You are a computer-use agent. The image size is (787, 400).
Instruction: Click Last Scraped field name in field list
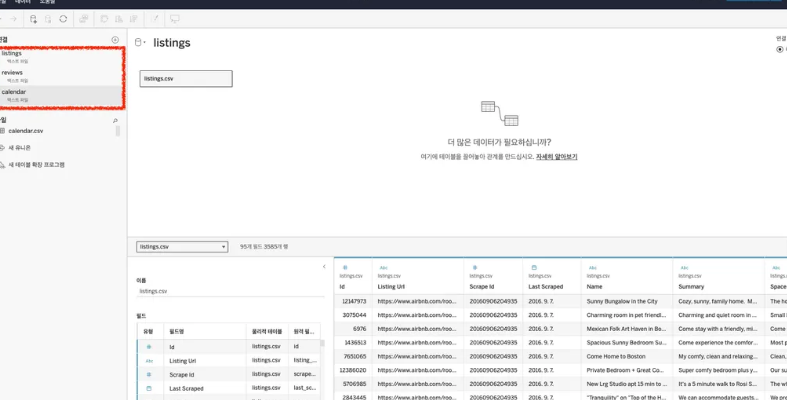(186, 388)
